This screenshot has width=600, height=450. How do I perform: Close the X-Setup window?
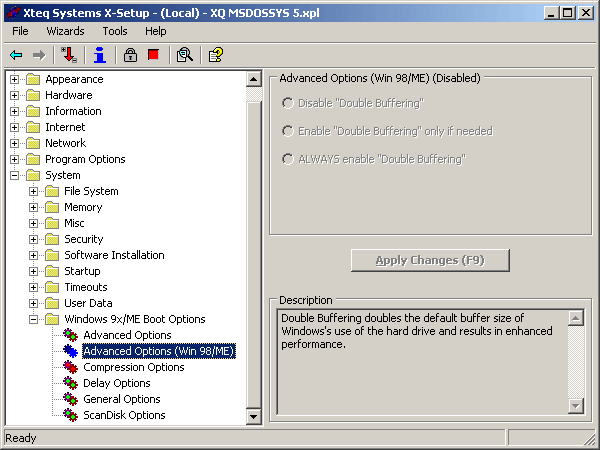point(585,13)
